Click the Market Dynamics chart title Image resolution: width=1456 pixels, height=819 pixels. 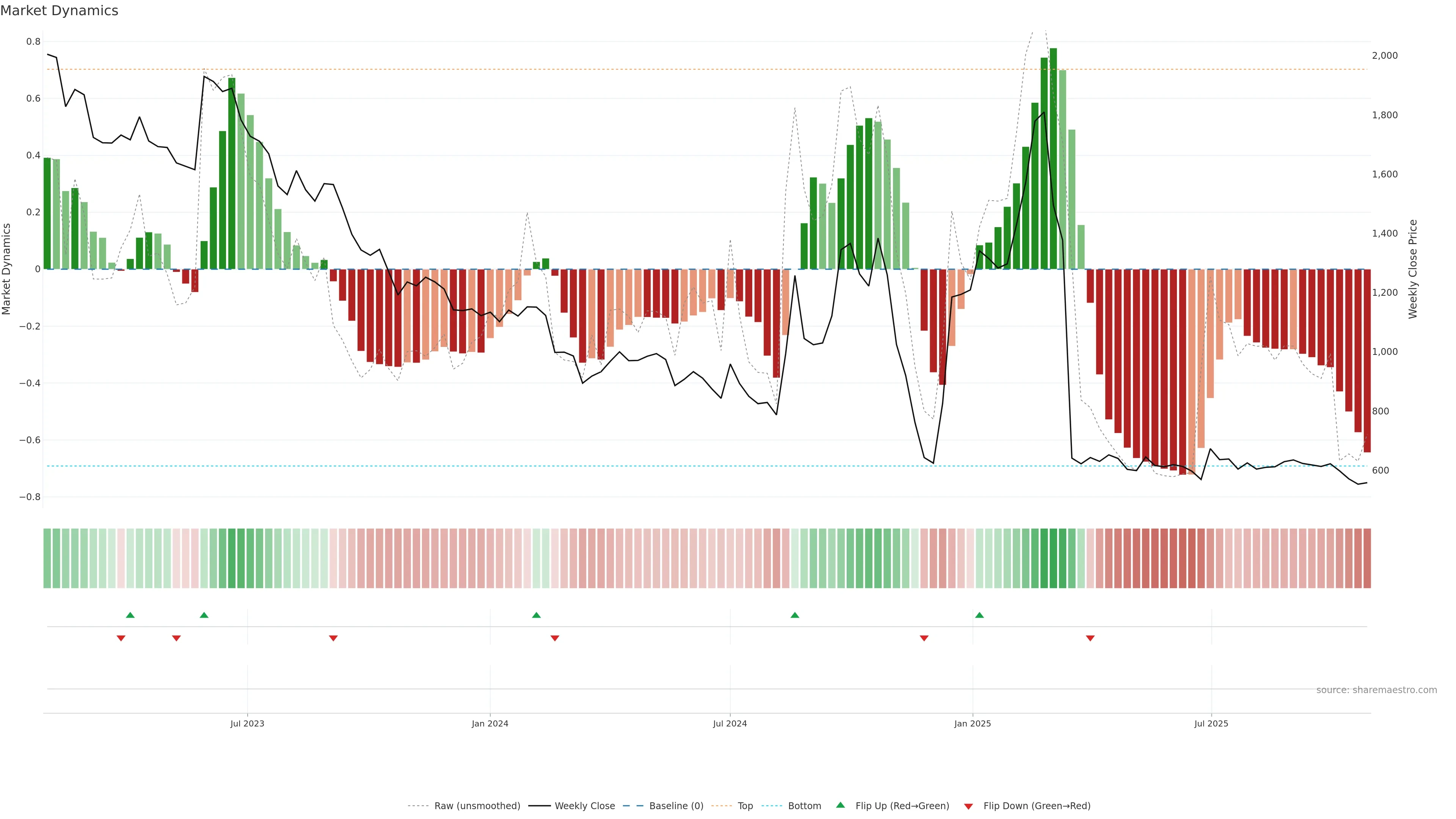pos(60,11)
